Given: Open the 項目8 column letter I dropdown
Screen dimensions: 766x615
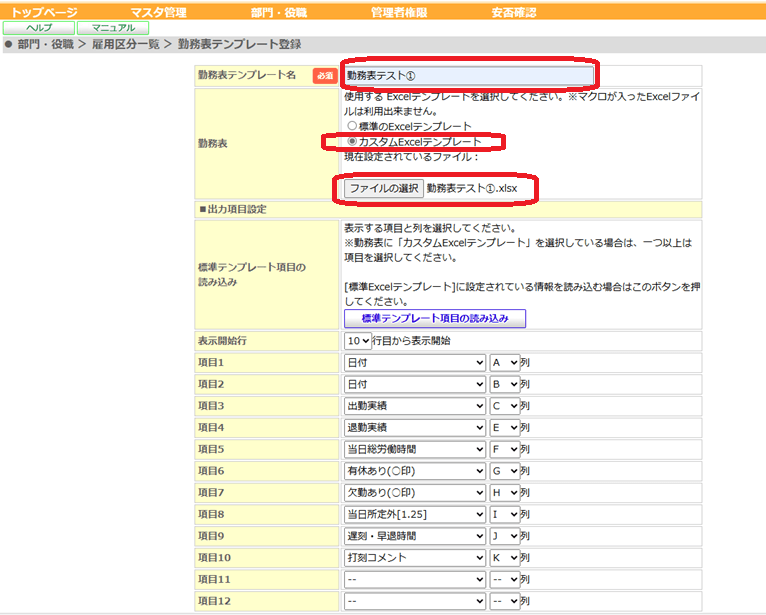Looking at the screenshot, I should pyautogui.click(x=505, y=514).
